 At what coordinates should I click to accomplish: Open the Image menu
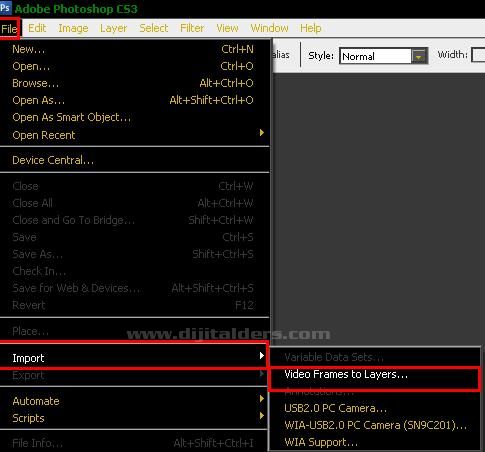tap(73, 28)
